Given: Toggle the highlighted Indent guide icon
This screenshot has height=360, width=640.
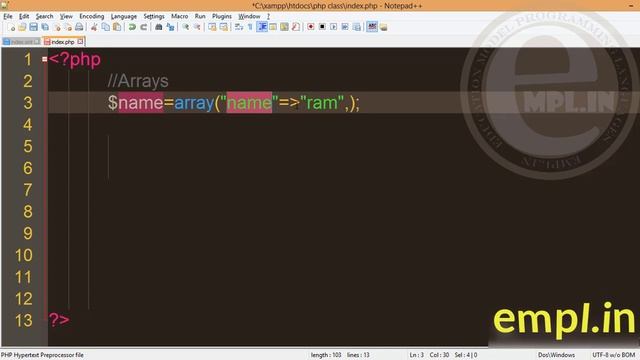Looking at the screenshot, I should coord(262,27).
